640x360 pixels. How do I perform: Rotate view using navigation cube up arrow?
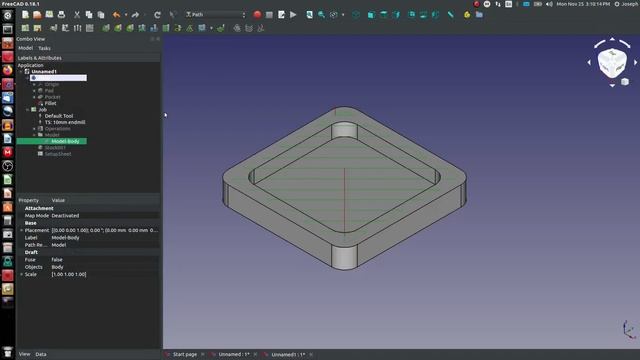[612, 39]
